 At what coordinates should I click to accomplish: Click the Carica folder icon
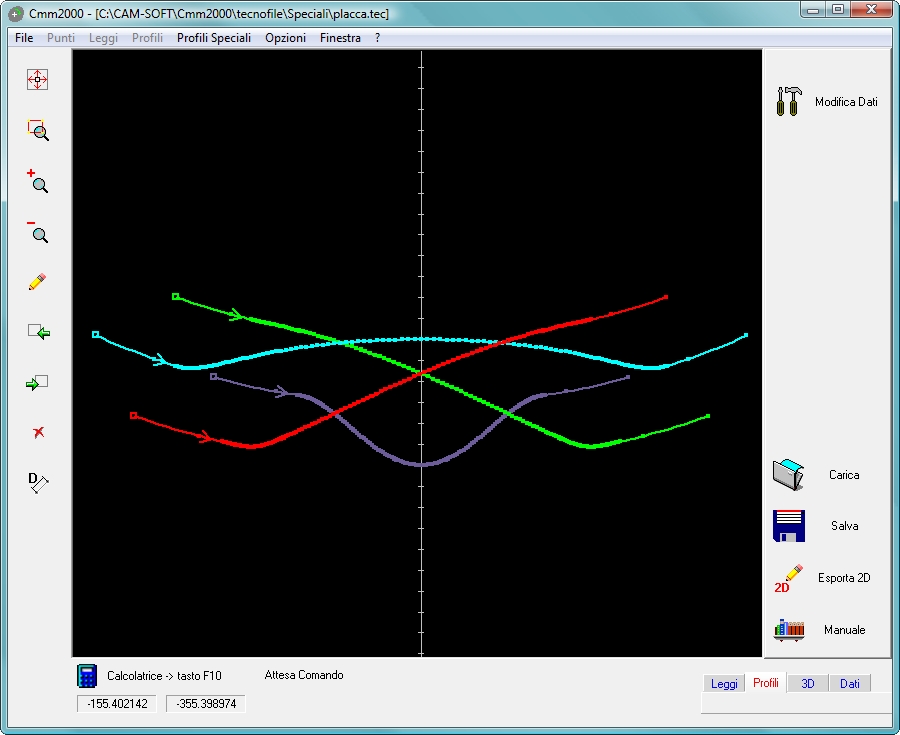tap(789, 475)
